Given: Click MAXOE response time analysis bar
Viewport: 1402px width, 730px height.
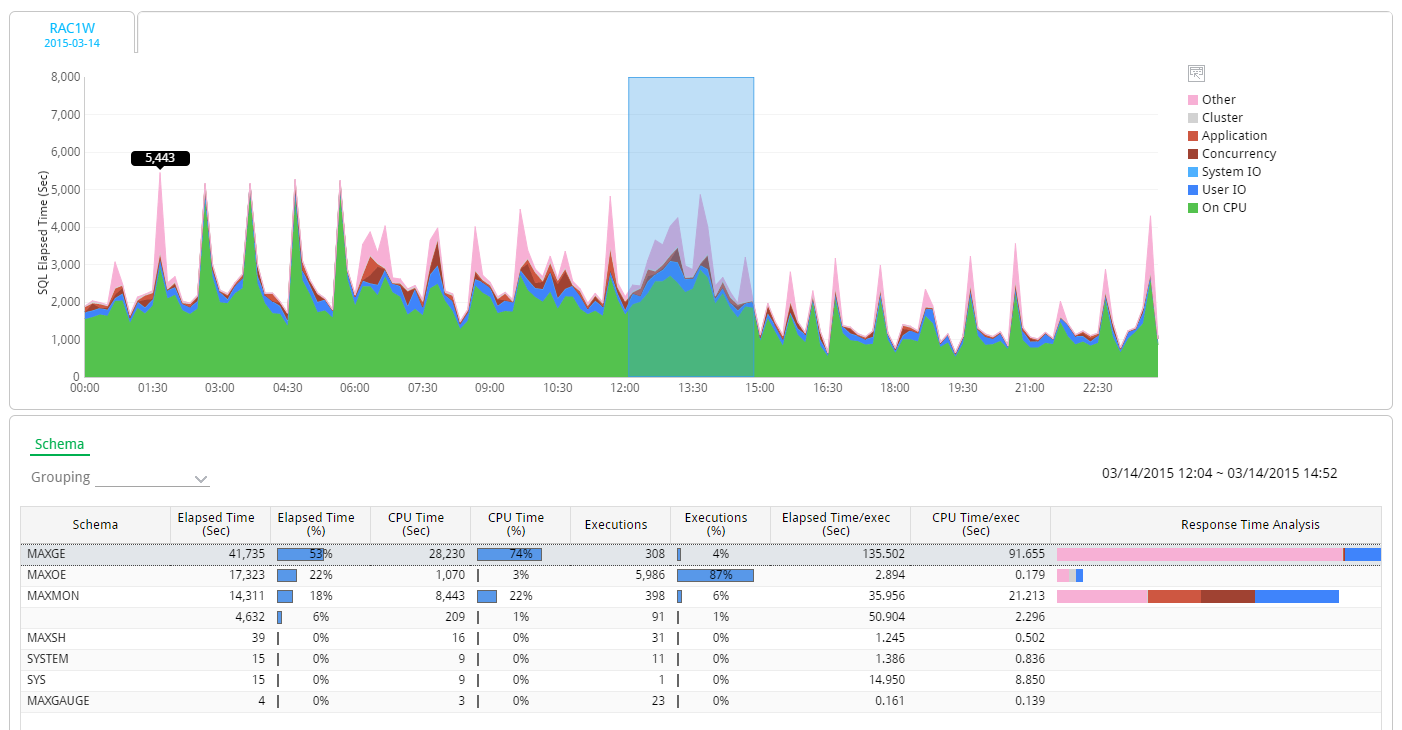Looking at the screenshot, I should click(1070, 575).
